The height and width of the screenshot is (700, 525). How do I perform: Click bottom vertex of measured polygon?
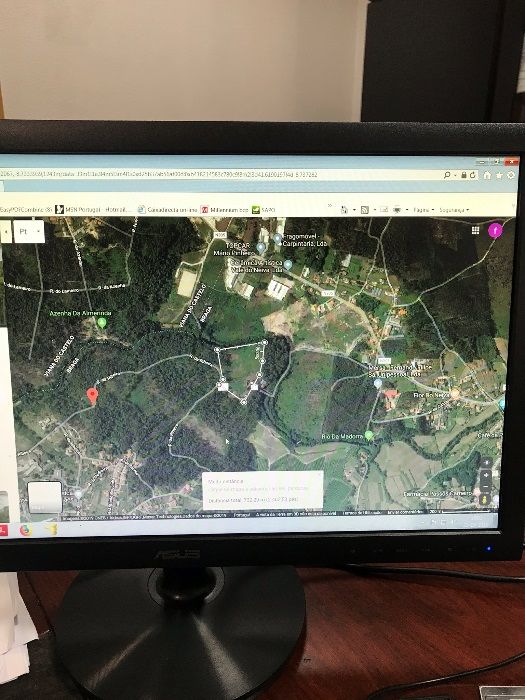tap(243, 402)
